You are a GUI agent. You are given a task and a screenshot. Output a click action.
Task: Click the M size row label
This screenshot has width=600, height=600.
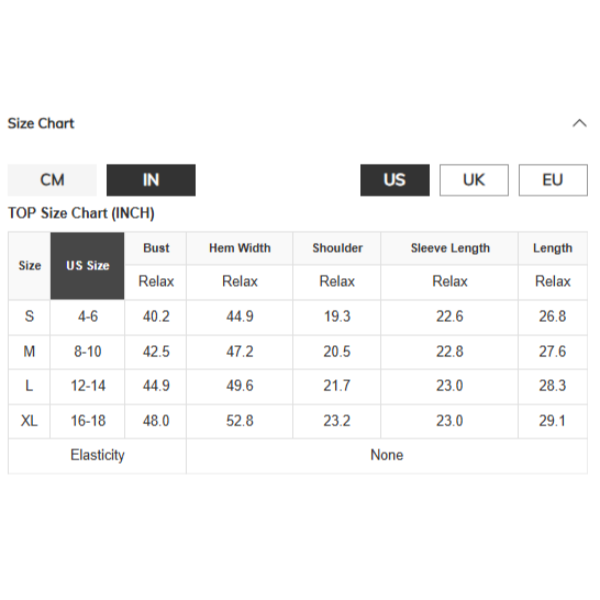30,351
